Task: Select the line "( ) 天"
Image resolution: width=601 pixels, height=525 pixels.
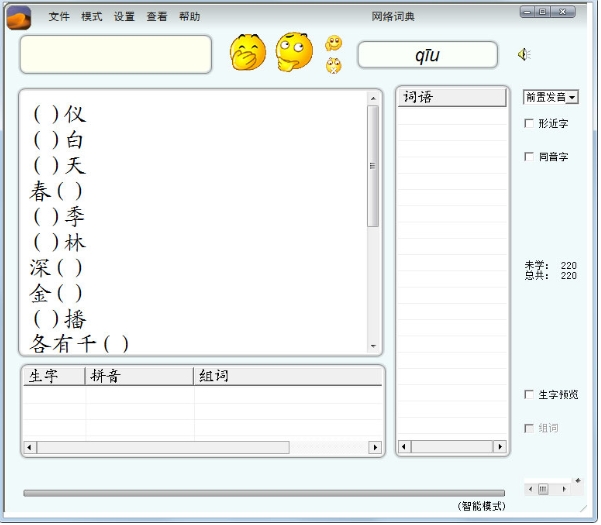Action: pos(60,166)
